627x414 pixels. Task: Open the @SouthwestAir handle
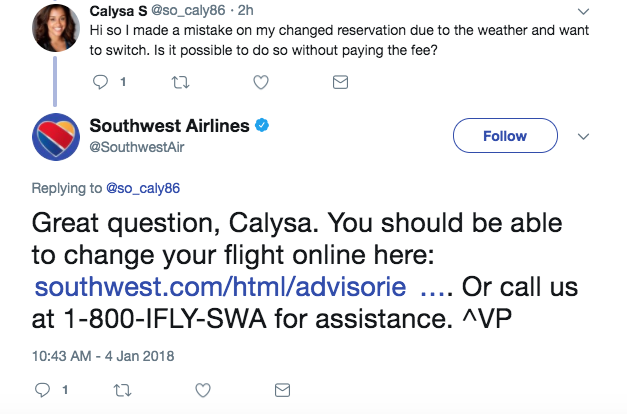137,147
